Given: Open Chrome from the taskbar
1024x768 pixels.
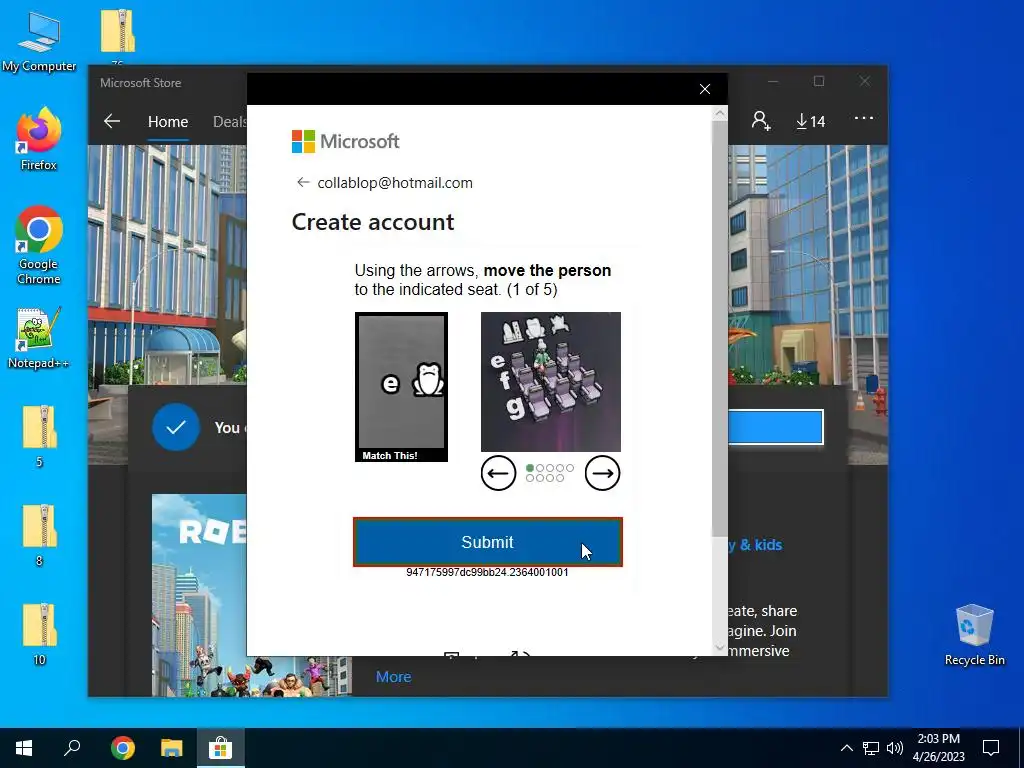Looking at the screenshot, I should click(x=122, y=748).
